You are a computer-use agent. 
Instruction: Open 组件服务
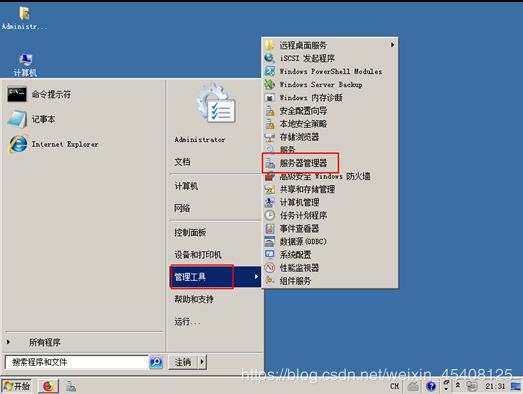330,281
